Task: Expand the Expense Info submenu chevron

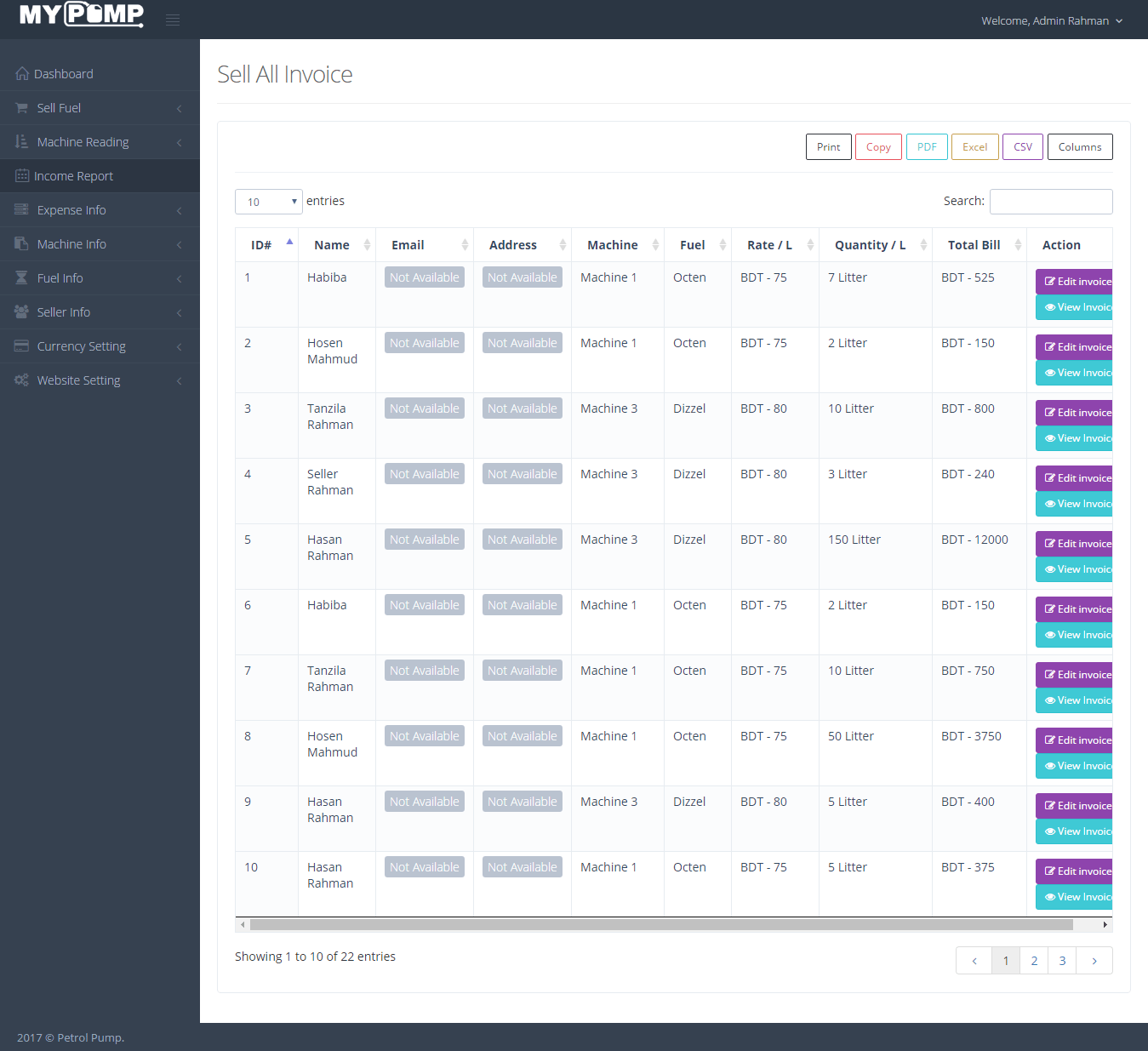Action: click(x=179, y=209)
